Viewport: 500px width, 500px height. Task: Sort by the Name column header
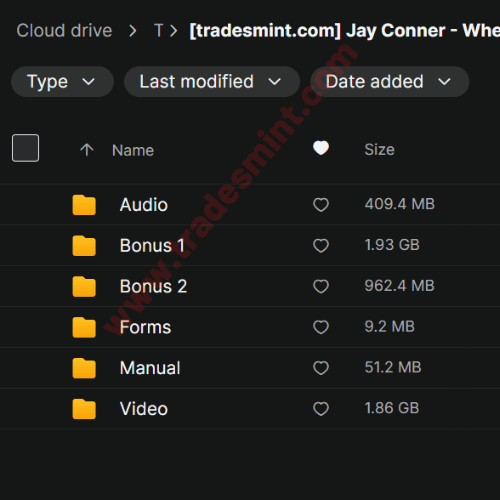click(x=133, y=150)
